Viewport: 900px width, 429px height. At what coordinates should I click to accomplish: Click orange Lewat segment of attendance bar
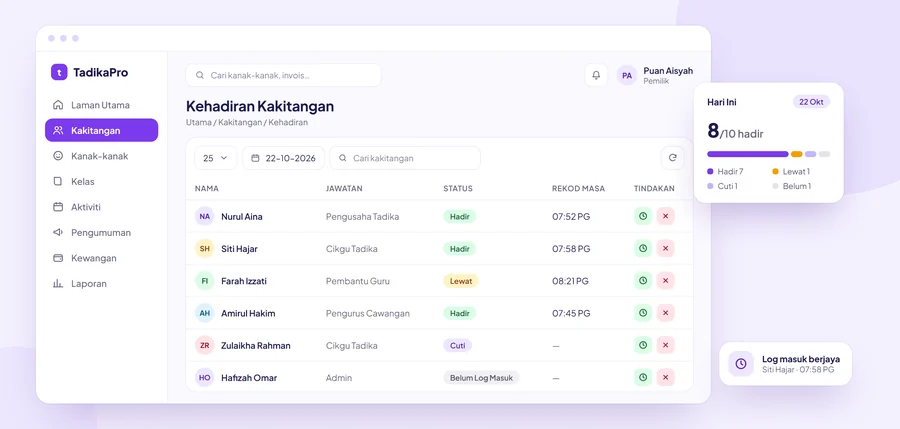pos(796,154)
